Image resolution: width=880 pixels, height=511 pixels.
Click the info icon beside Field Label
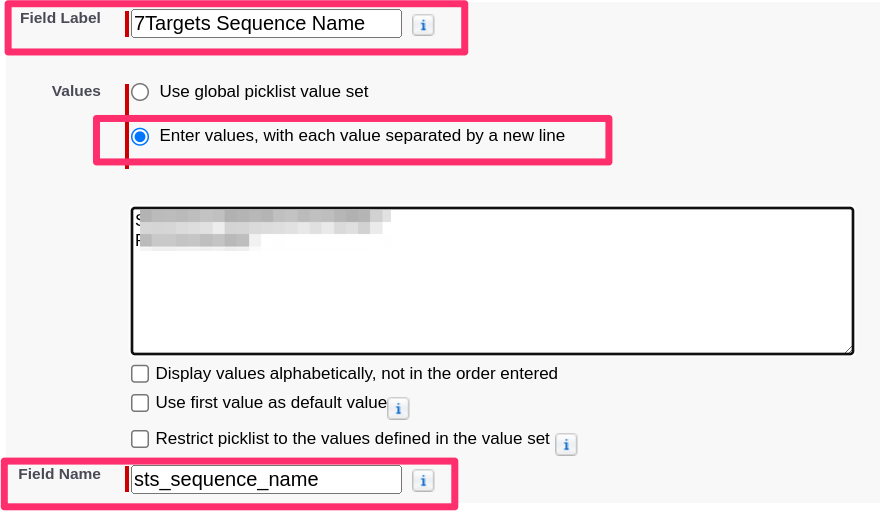[423, 25]
